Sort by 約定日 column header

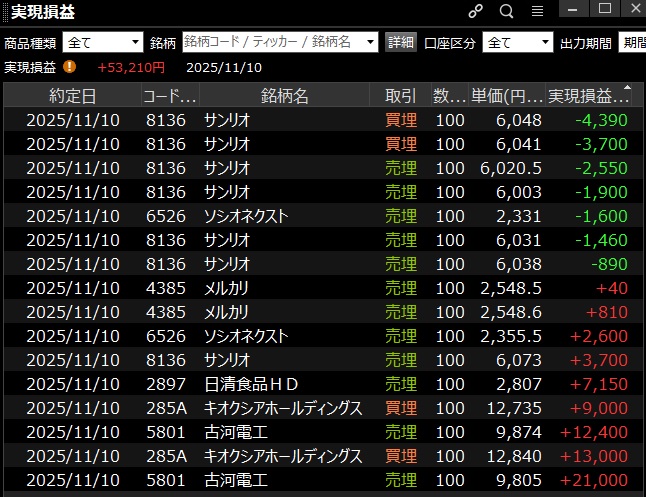click(73, 96)
